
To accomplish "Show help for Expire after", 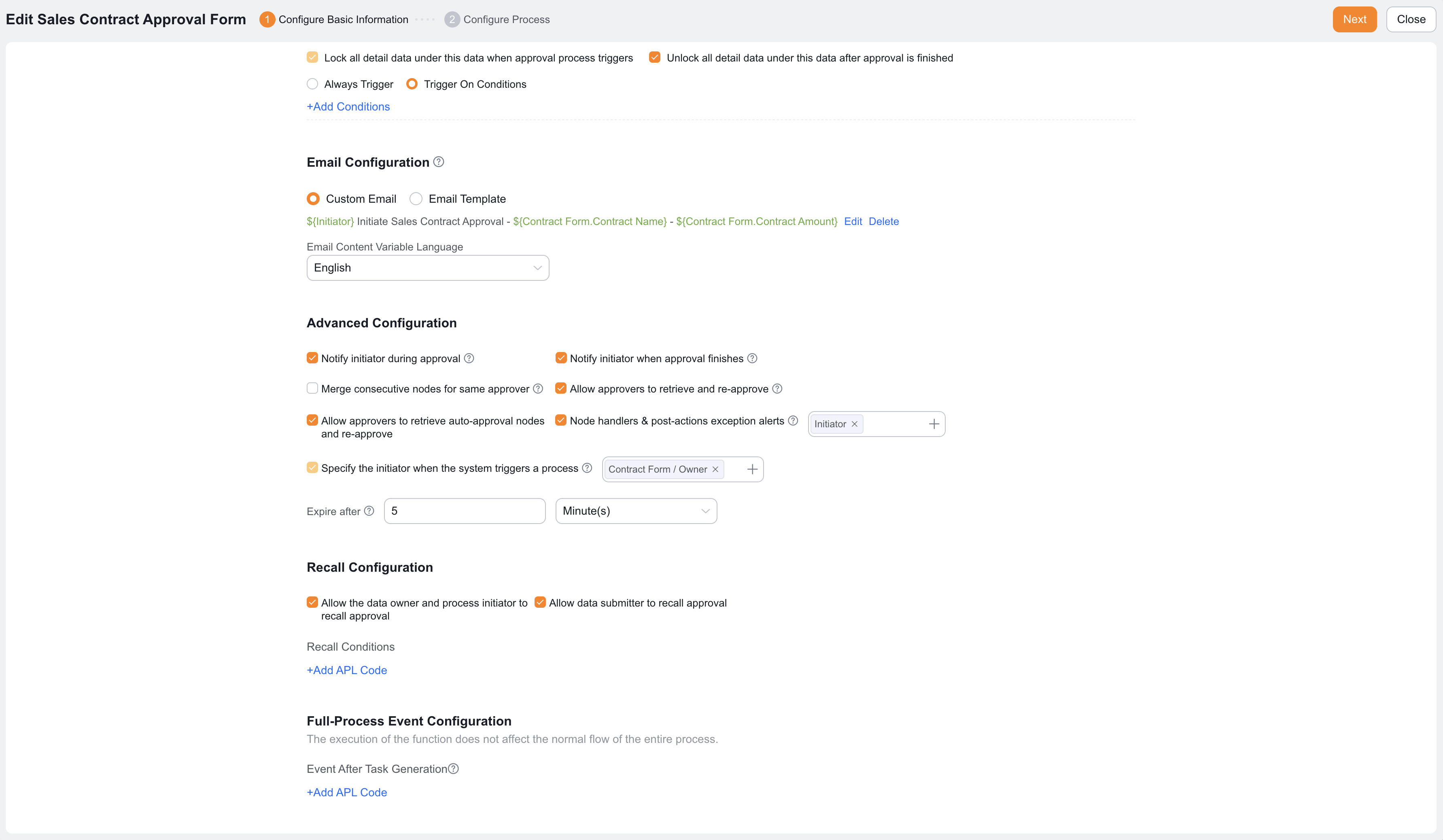I will tap(369, 511).
